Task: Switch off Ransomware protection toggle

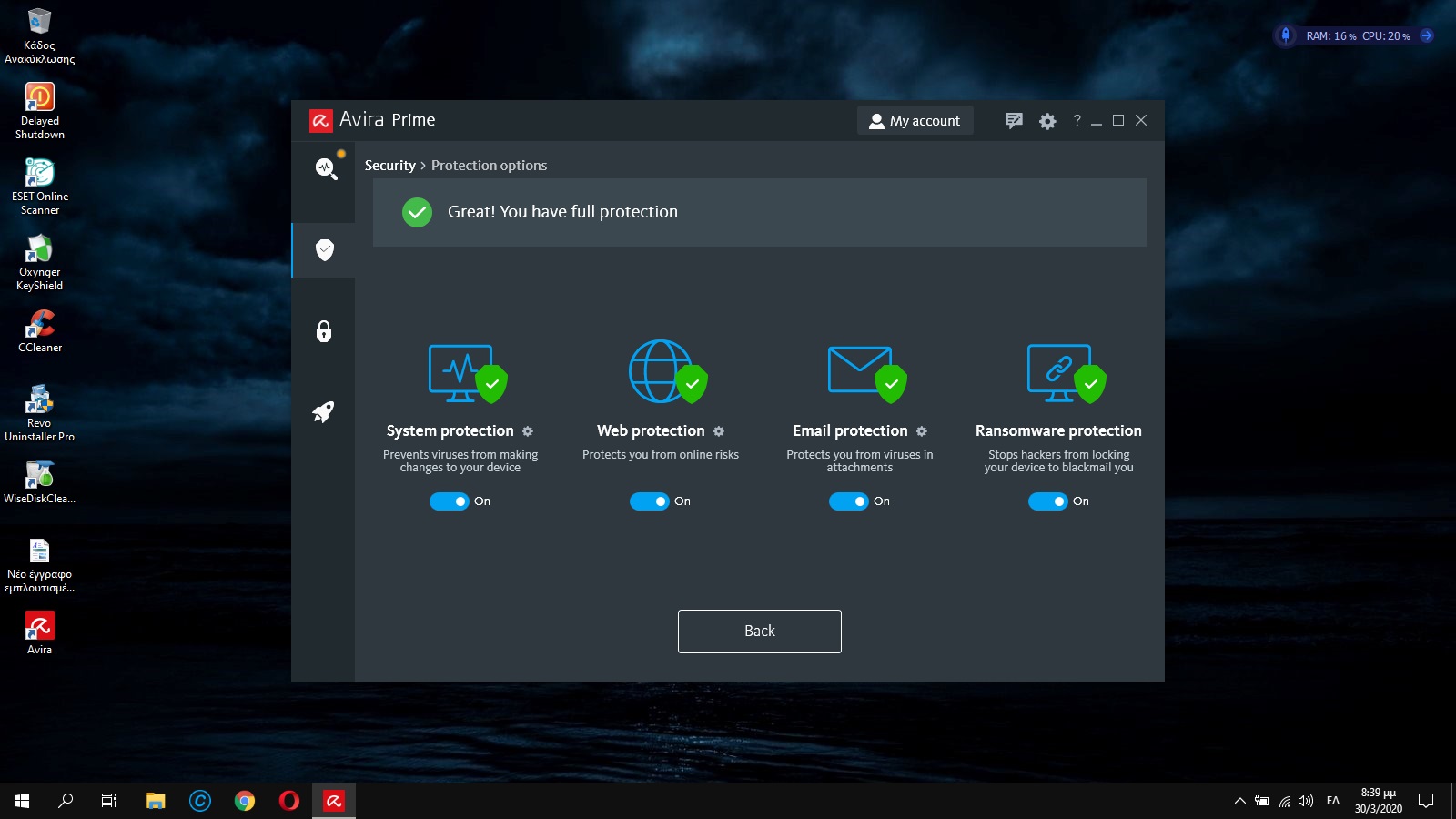Action: pyautogui.click(x=1048, y=501)
